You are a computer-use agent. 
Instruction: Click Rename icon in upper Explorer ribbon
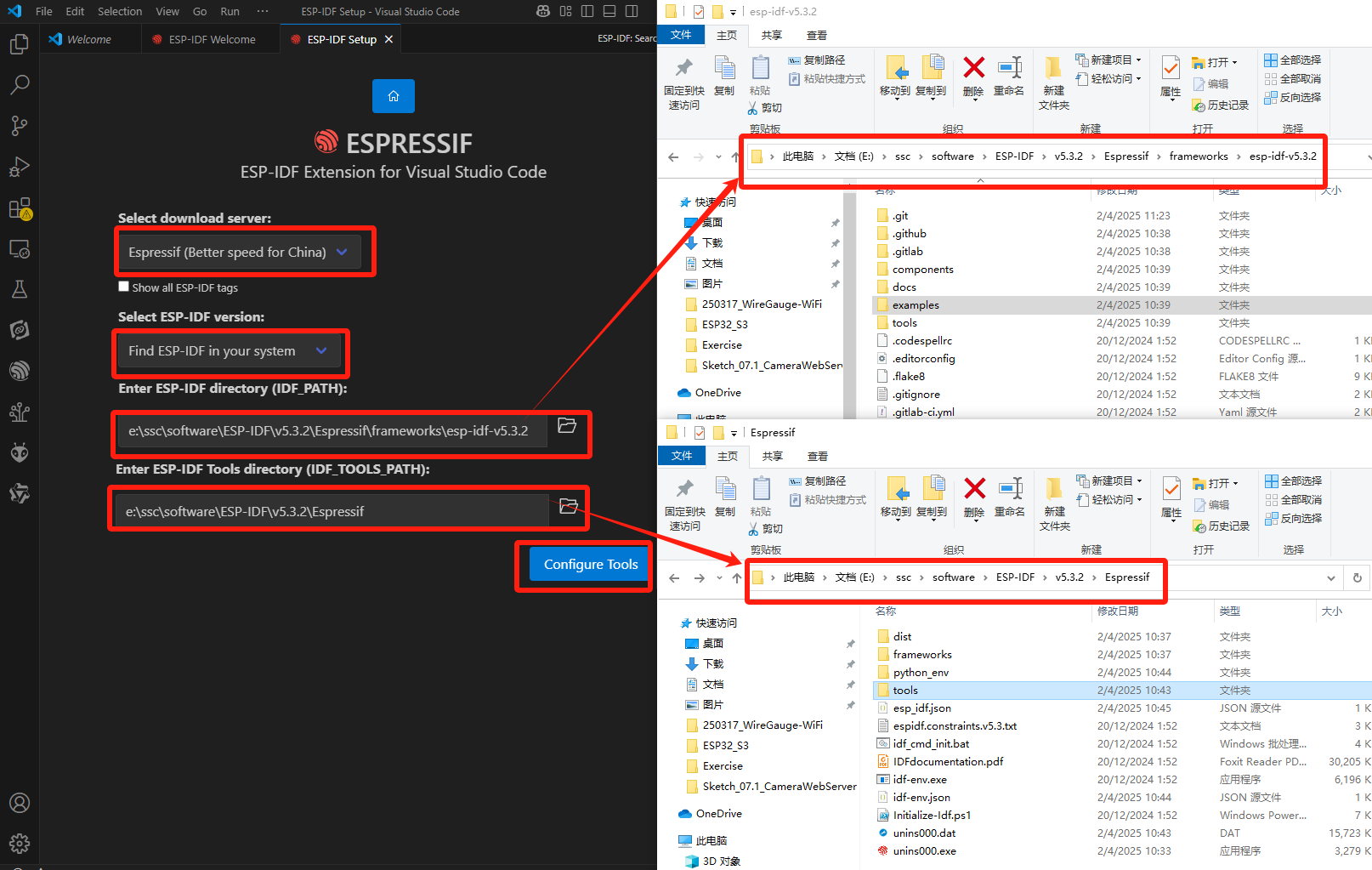(1009, 77)
